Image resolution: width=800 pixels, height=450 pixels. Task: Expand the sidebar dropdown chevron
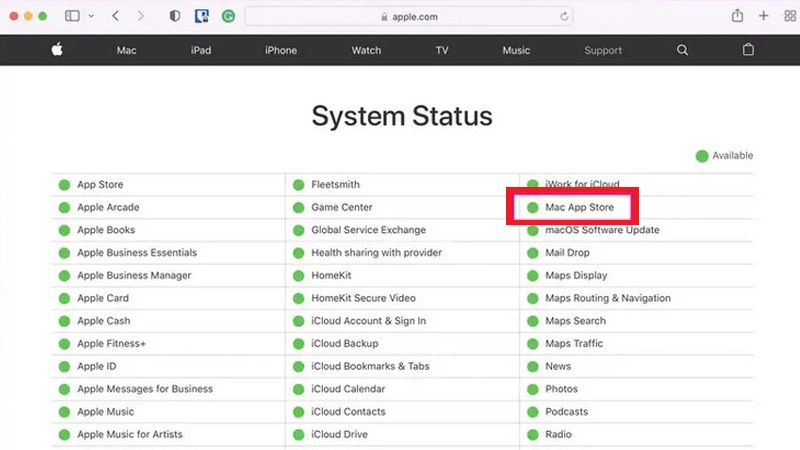(x=91, y=16)
